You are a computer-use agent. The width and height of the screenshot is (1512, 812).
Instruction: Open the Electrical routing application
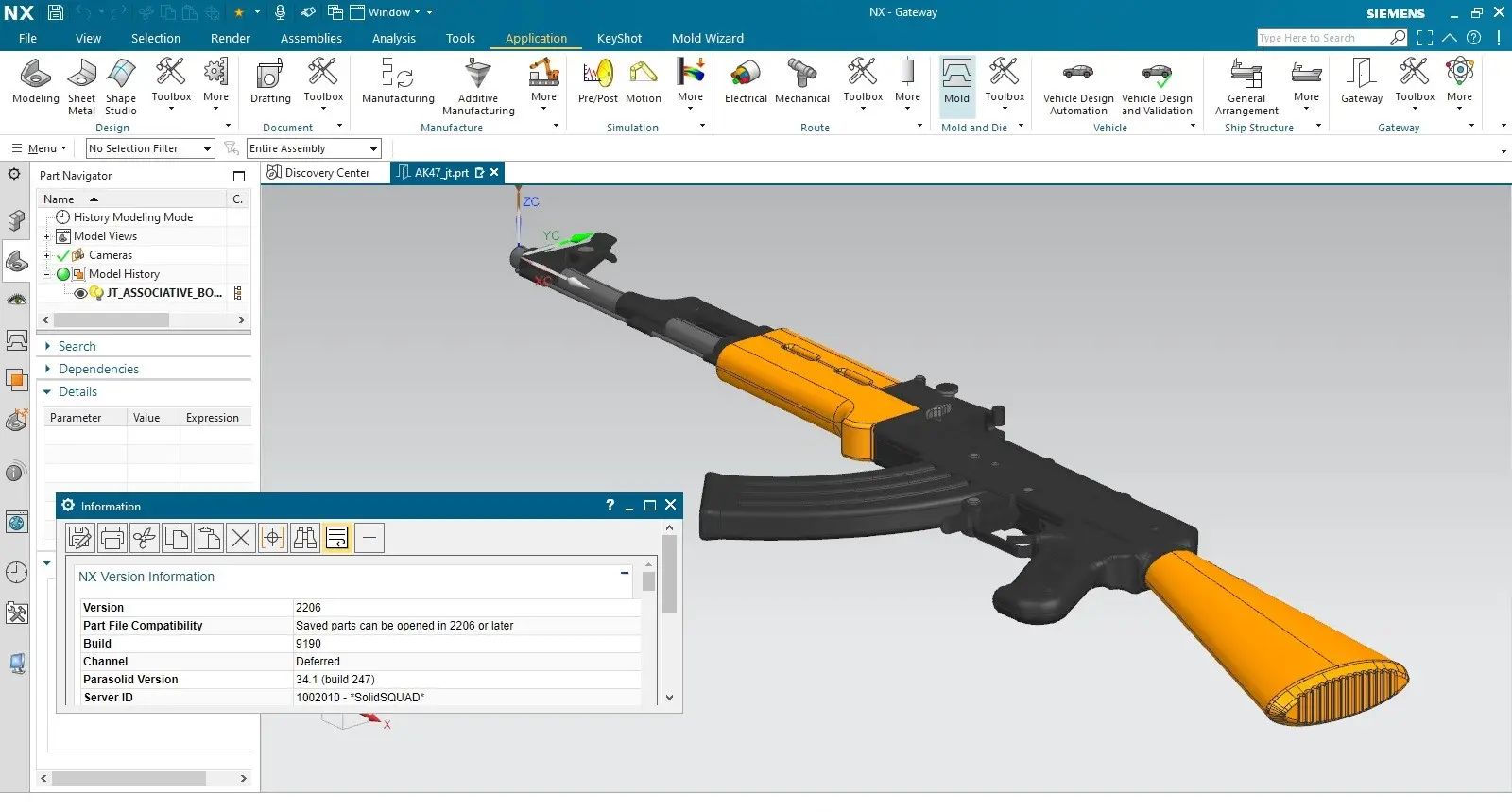click(x=746, y=81)
